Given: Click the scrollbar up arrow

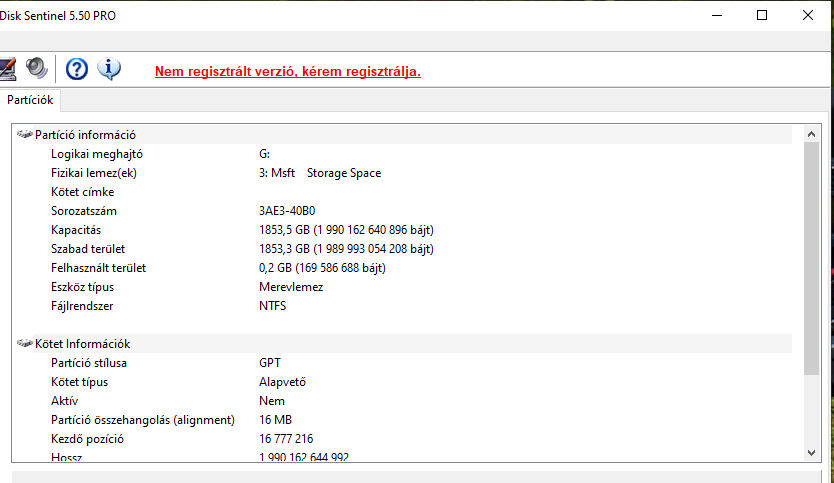Looking at the screenshot, I should click(x=811, y=134).
